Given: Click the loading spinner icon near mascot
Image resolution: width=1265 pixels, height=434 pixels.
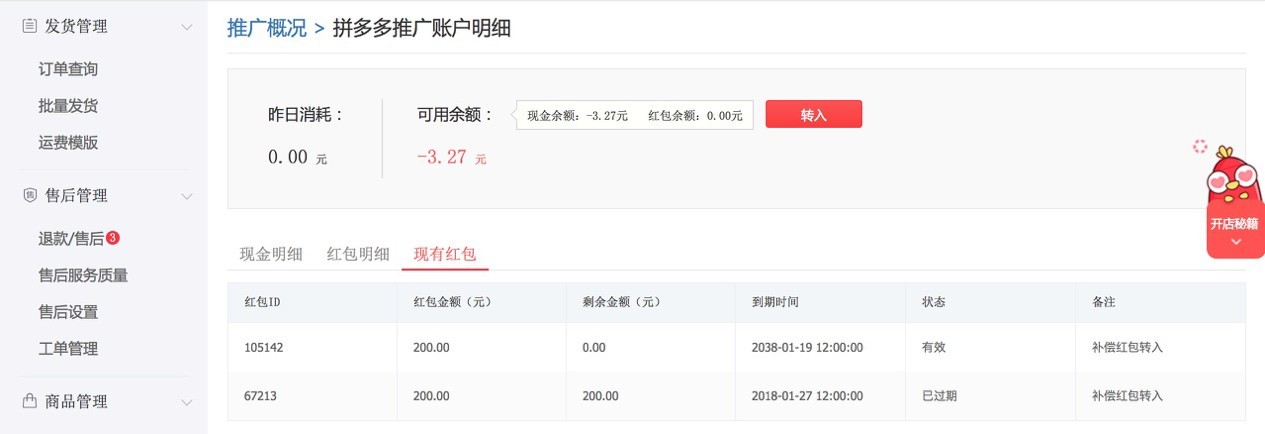Looking at the screenshot, I should pyautogui.click(x=1200, y=147).
